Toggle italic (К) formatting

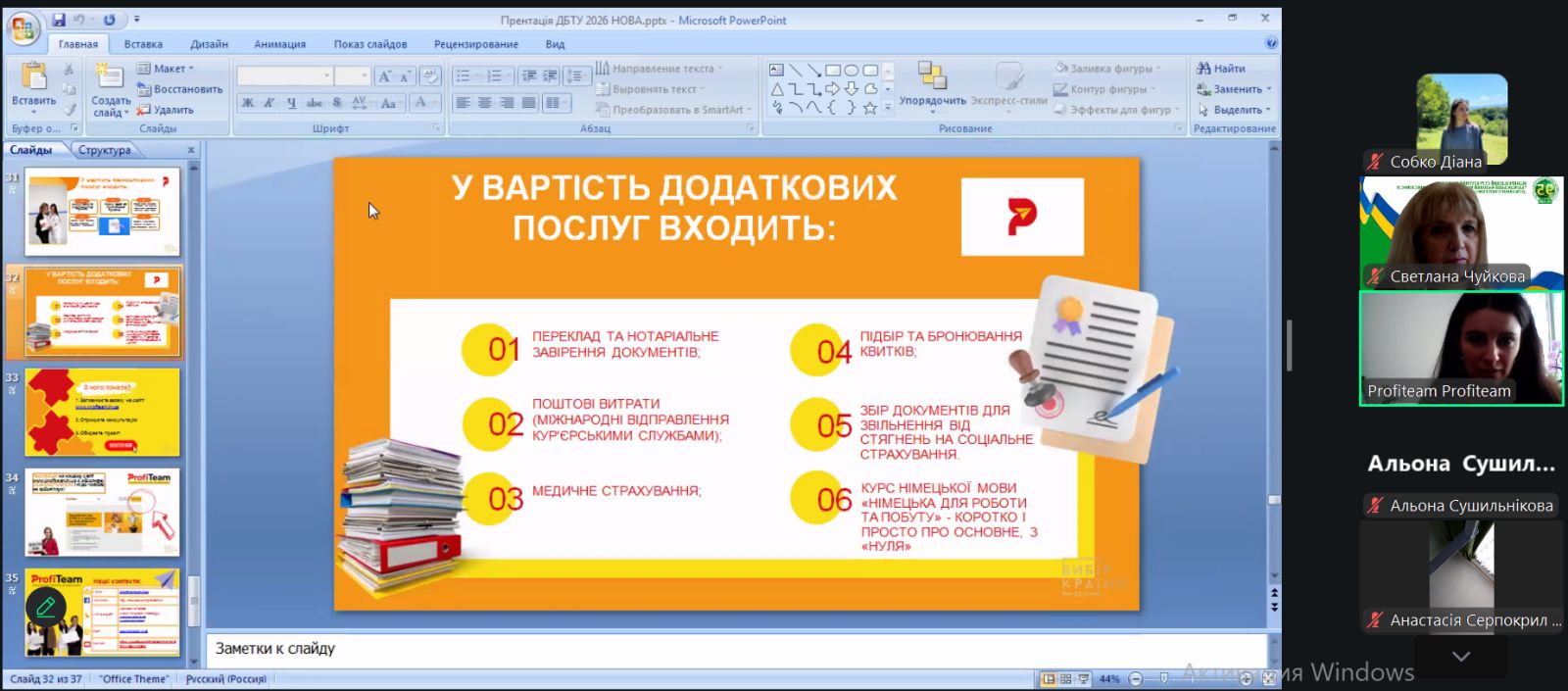tap(269, 103)
